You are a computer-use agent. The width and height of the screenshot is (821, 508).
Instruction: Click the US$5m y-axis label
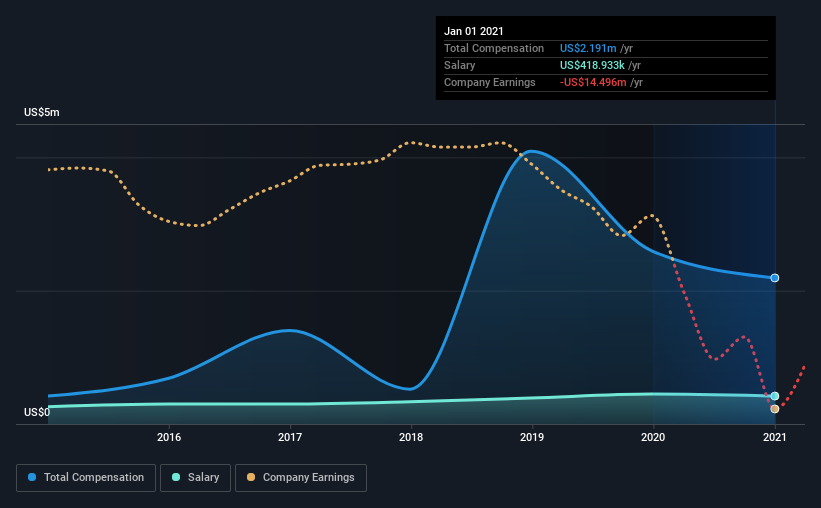point(42,113)
